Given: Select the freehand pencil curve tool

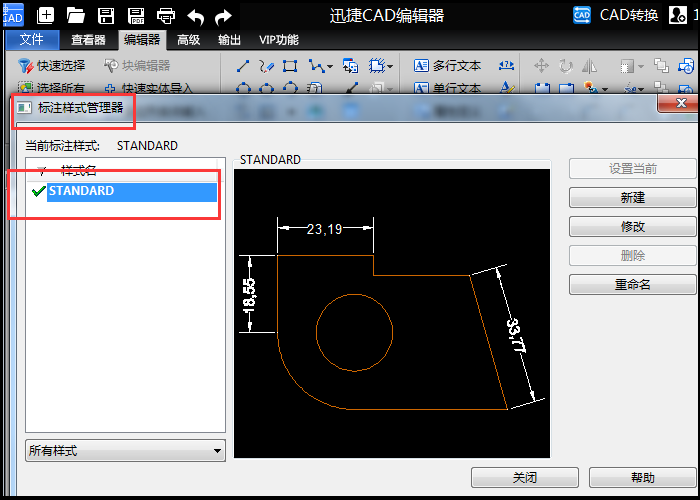Looking at the screenshot, I should (x=267, y=66).
